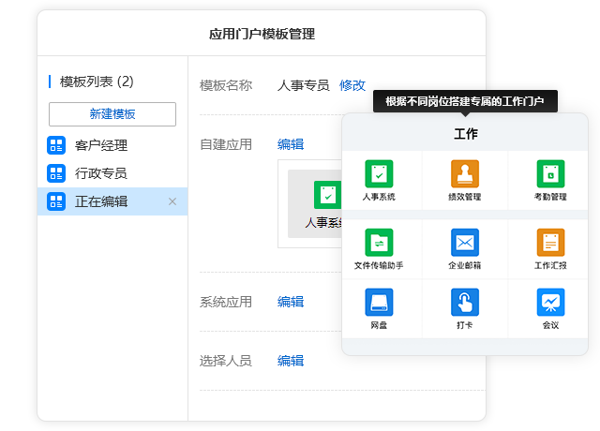The image size is (600, 431).
Task: Open the 绩效管理 app icon
Action: pyautogui.click(x=465, y=174)
